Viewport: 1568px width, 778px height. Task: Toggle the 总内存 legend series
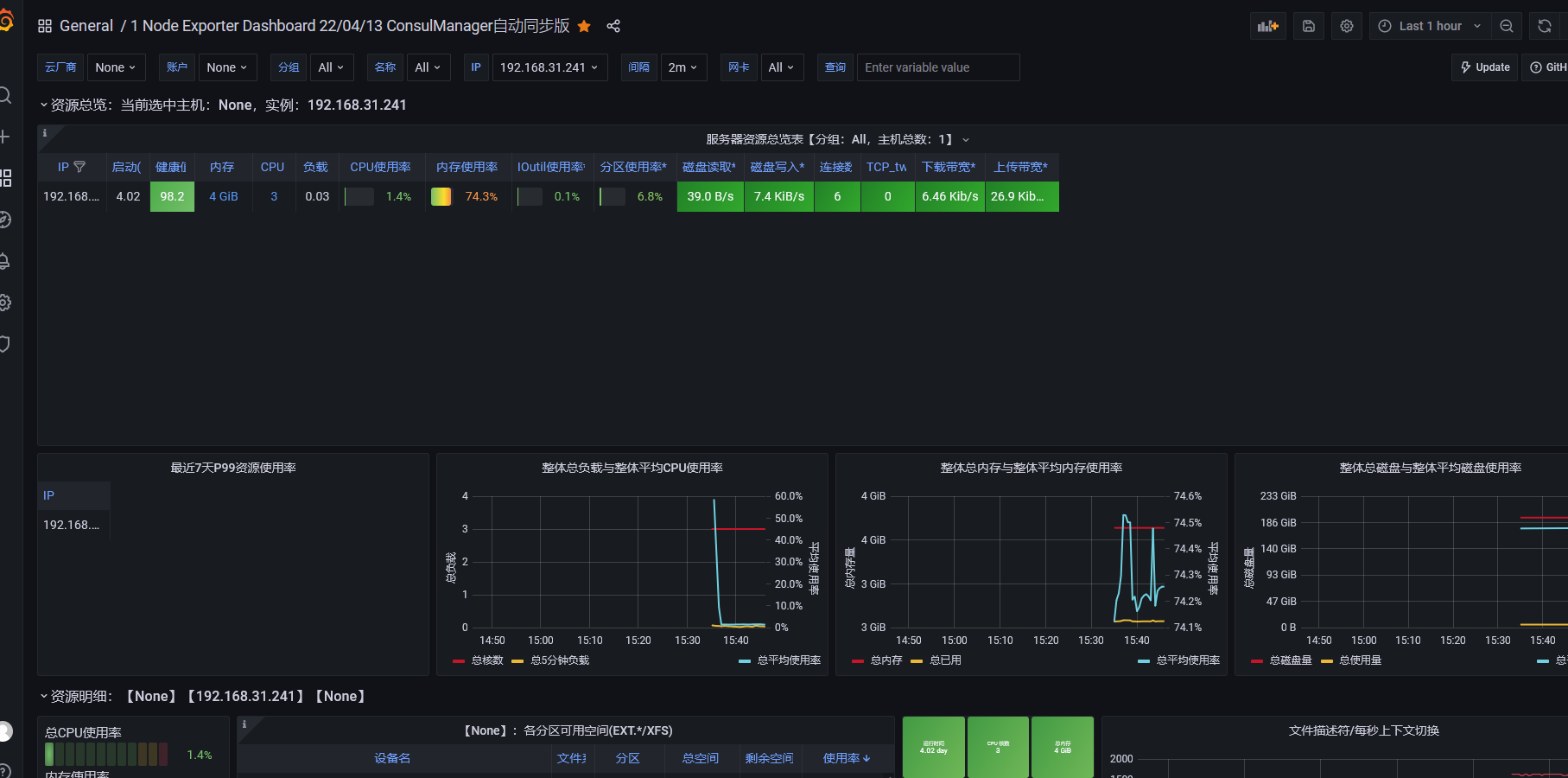(x=886, y=660)
